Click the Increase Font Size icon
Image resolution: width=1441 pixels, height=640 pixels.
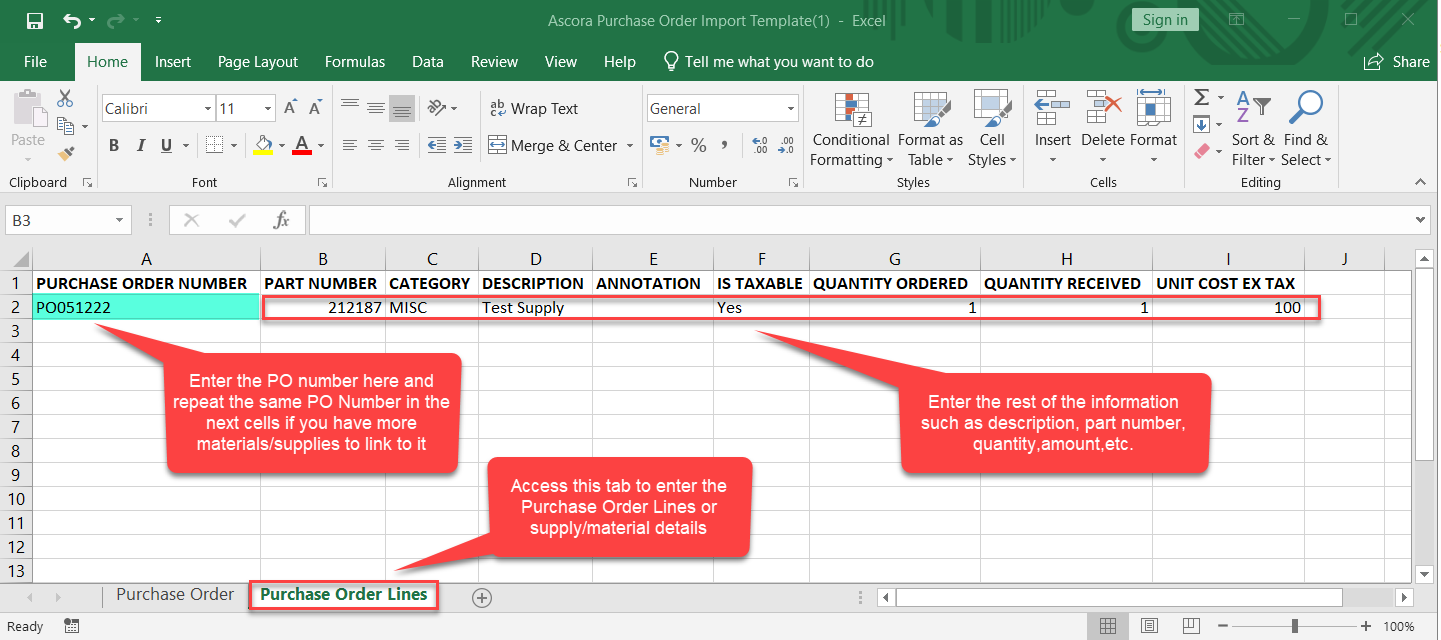291,108
